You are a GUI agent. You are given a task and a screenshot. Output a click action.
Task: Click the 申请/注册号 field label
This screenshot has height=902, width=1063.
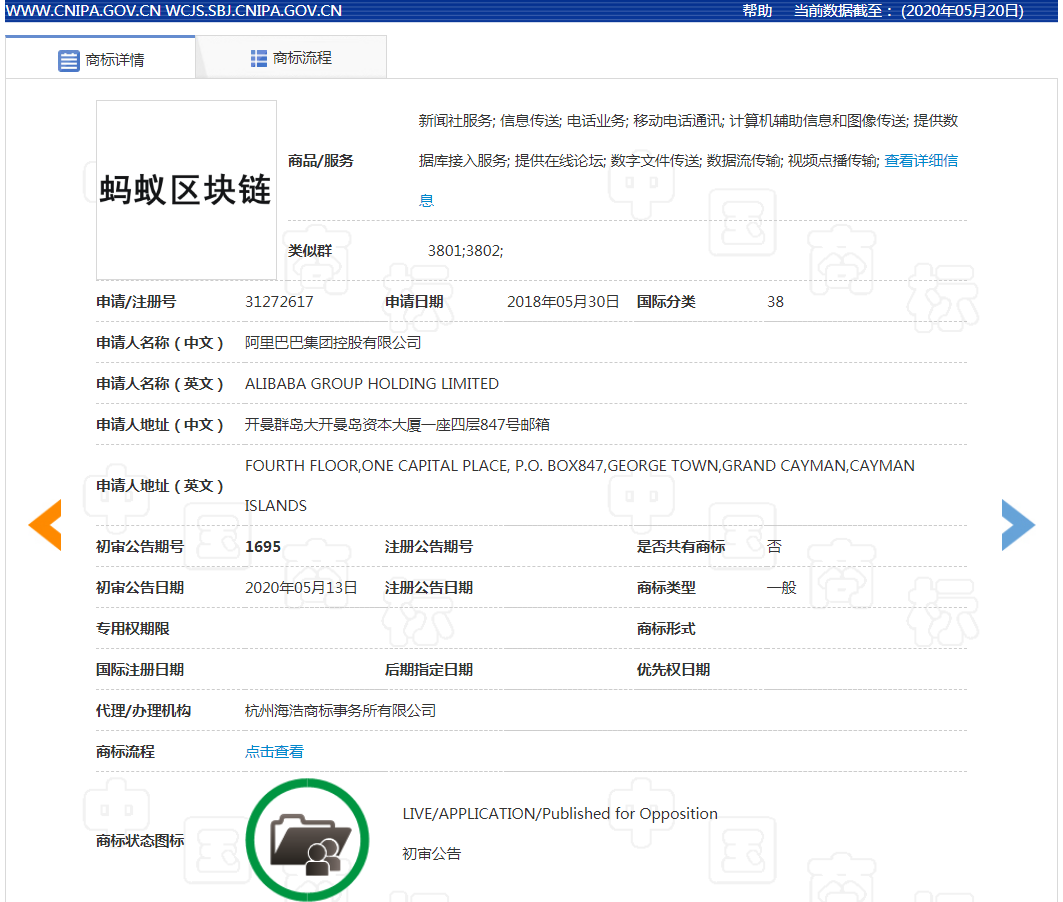[136, 302]
